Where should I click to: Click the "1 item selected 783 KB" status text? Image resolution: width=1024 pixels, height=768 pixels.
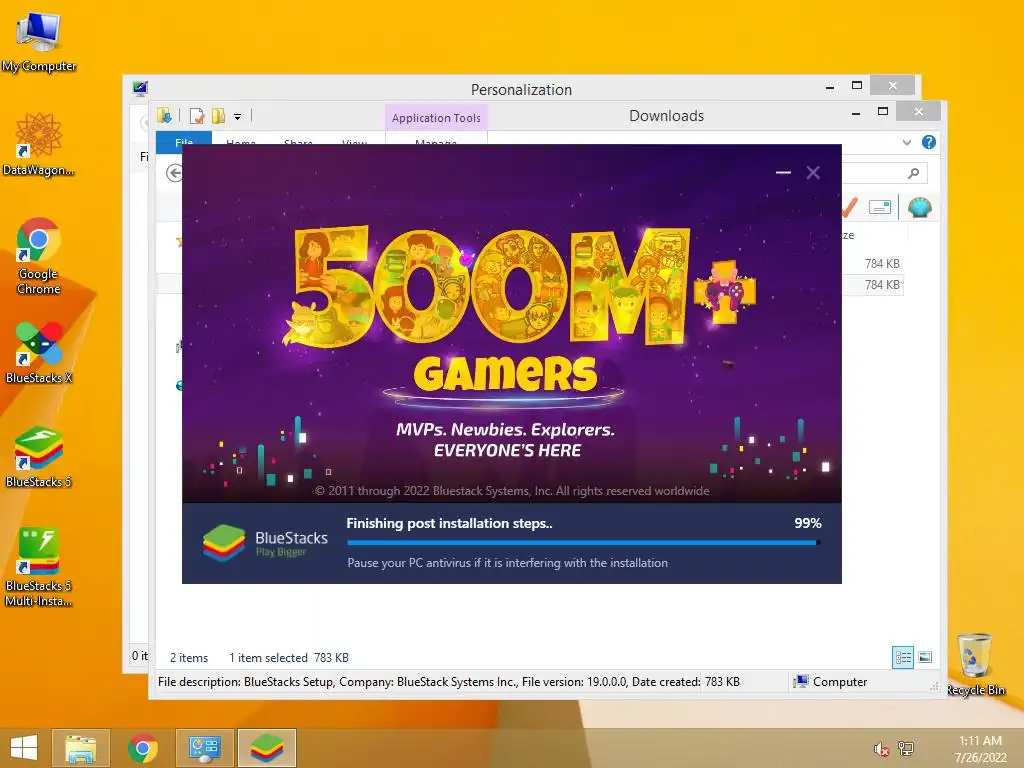coord(289,658)
